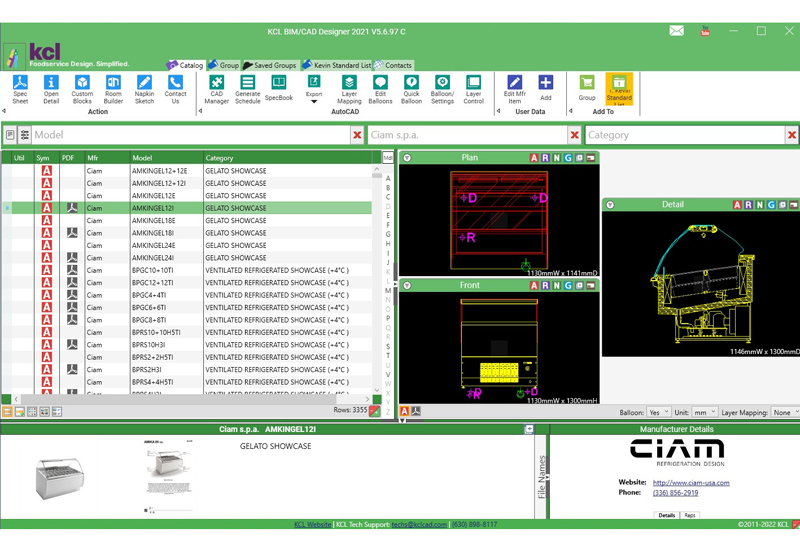The width and height of the screenshot is (800, 550).
Task: Click the Generate Schedule icon
Action: pyautogui.click(x=247, y=88)
